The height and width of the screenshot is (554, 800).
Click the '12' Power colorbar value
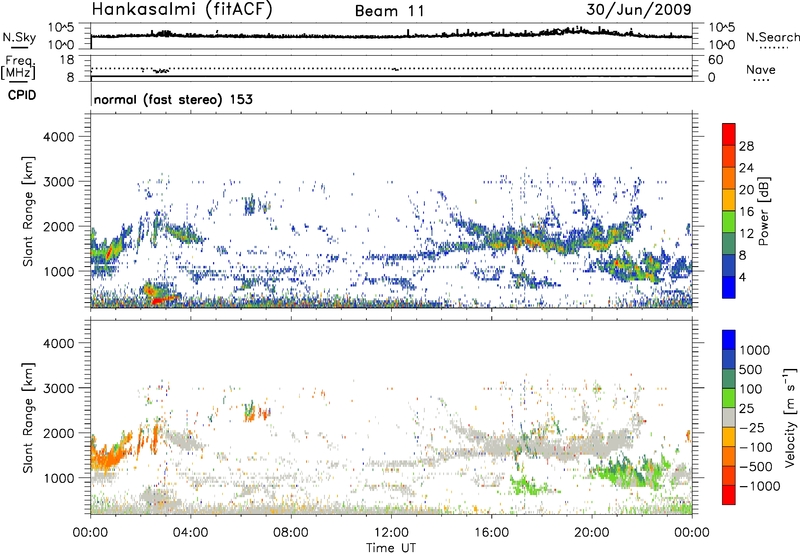746,234
